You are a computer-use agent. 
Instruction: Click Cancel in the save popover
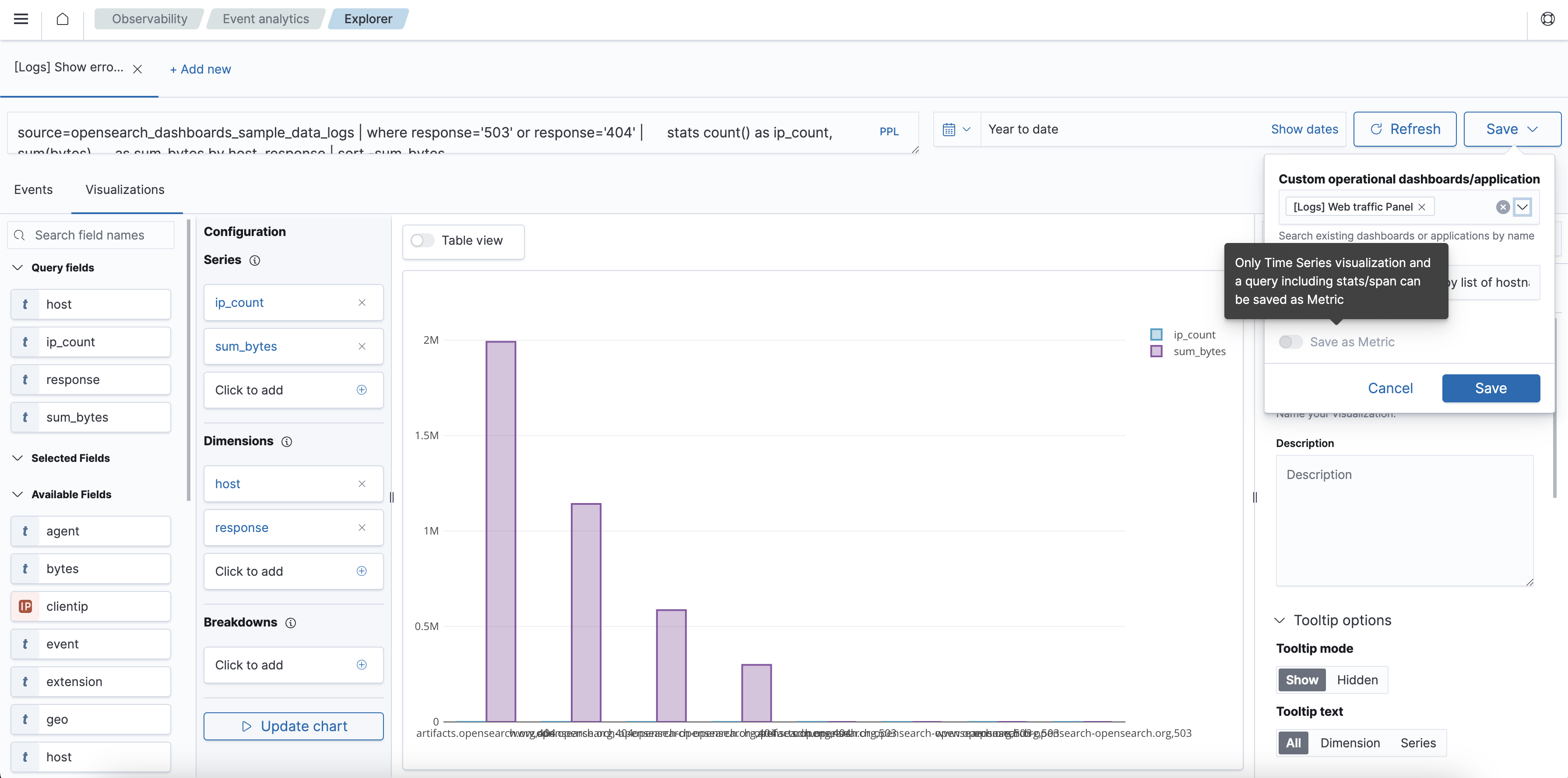coord(1390,388)
